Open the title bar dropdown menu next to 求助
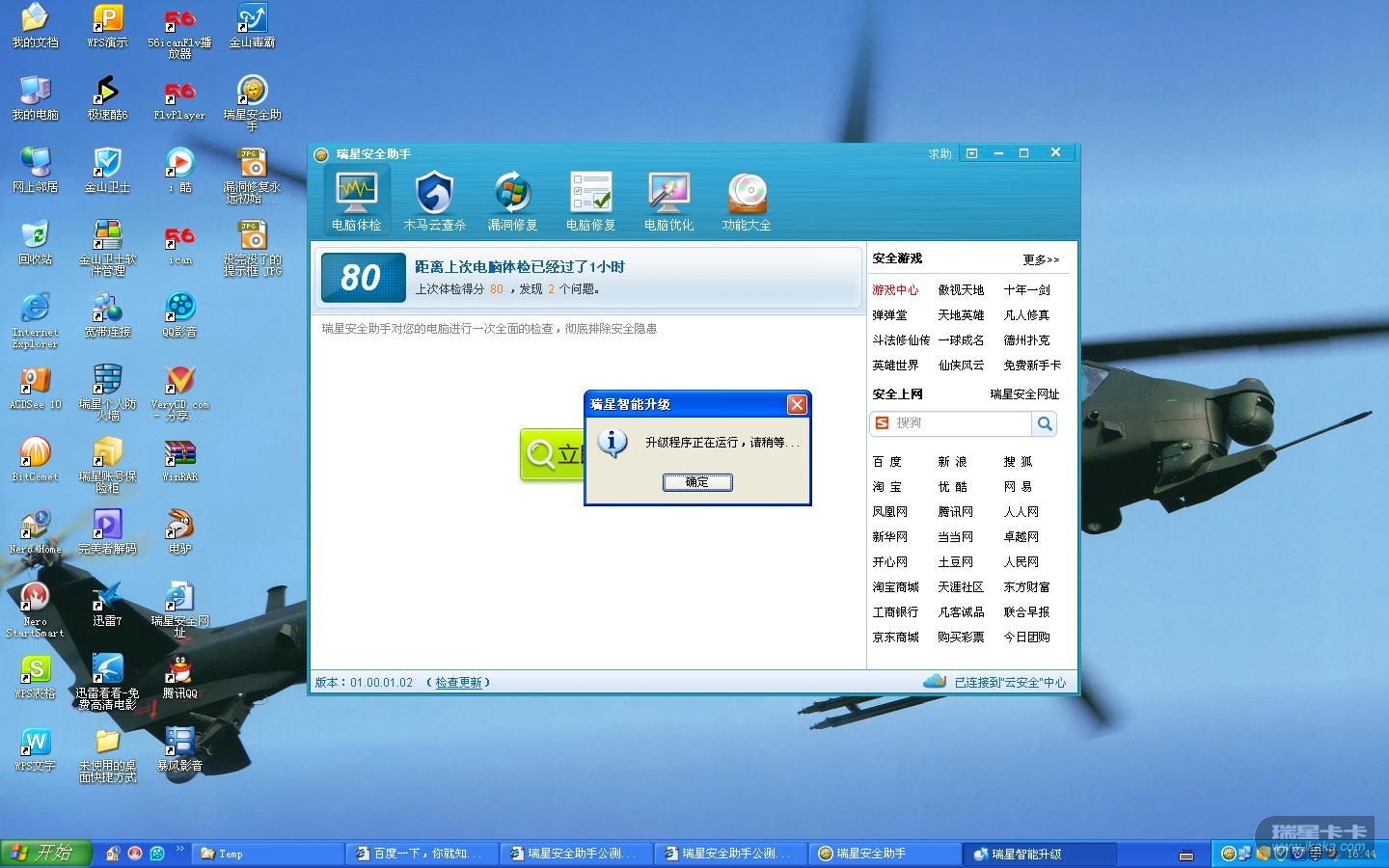 coord(971,154)
